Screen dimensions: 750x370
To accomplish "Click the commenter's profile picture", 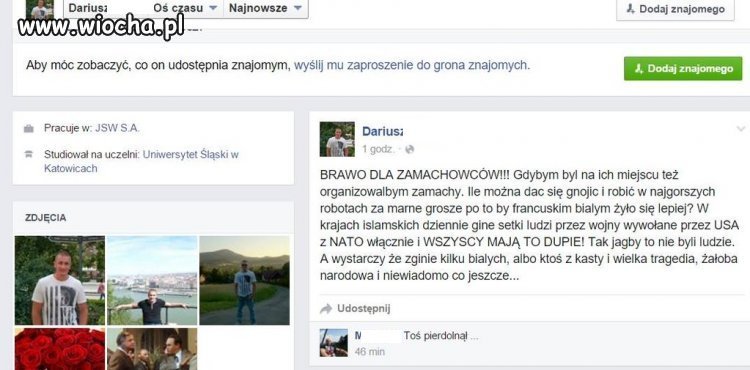I will click(x=334, y=343).
